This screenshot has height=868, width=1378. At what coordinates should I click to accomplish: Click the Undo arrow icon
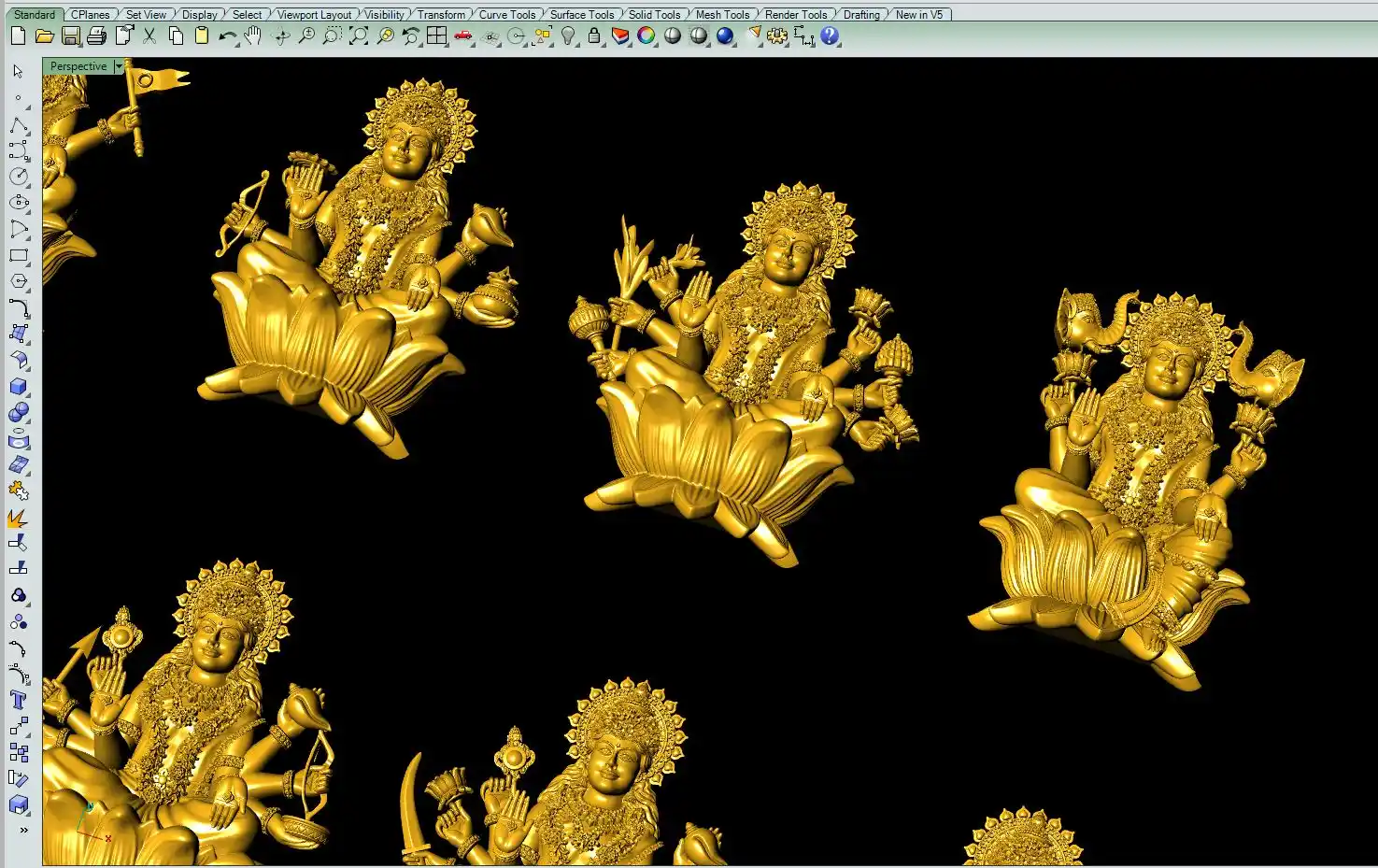(227, 36)
